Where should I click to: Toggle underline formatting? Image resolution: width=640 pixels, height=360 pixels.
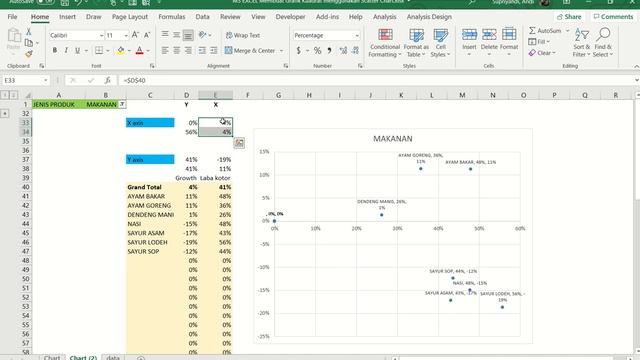point(77,51)
